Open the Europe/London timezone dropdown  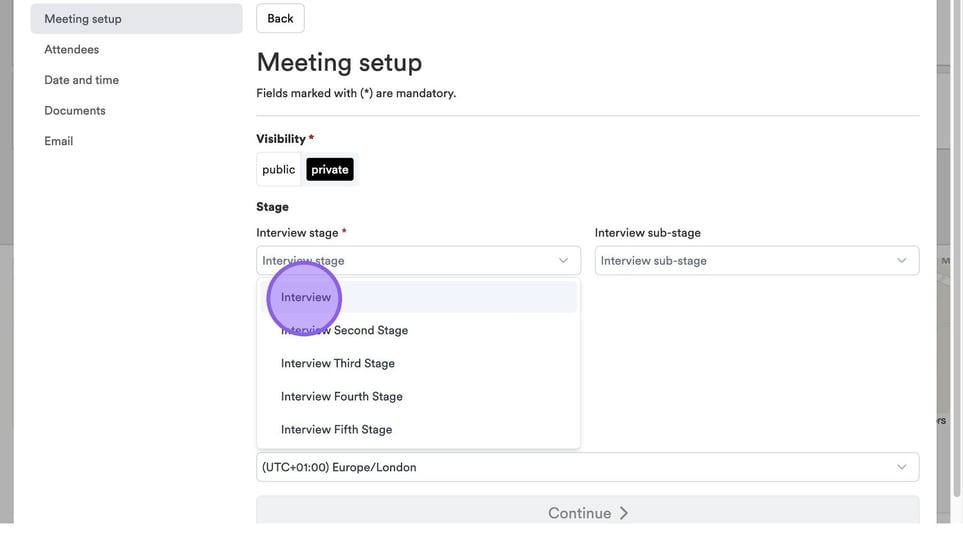[575, 467]
